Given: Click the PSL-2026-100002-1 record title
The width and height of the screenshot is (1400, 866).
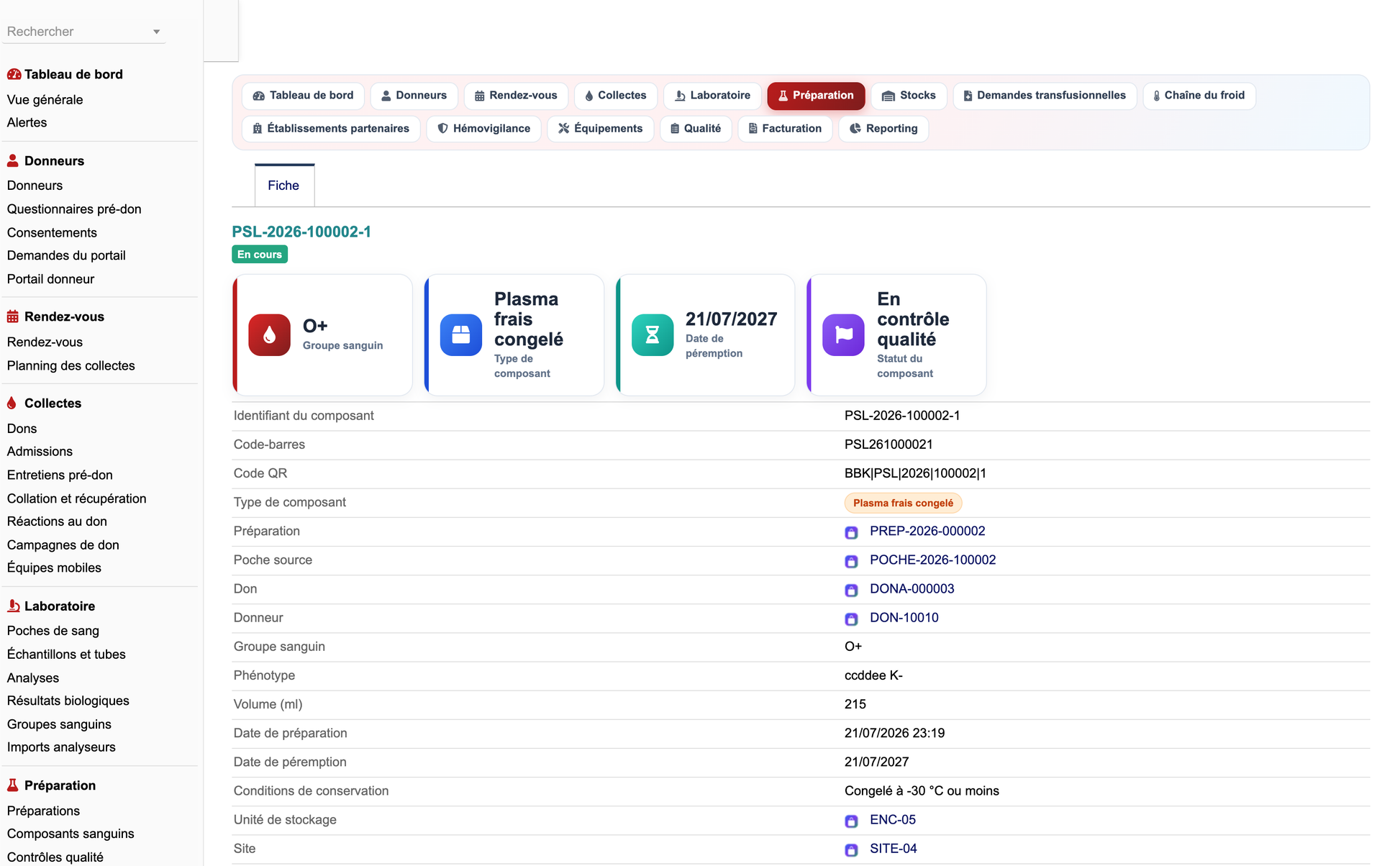Looking at the screenshot, I should pyautogui.click(x=301, y=232).
